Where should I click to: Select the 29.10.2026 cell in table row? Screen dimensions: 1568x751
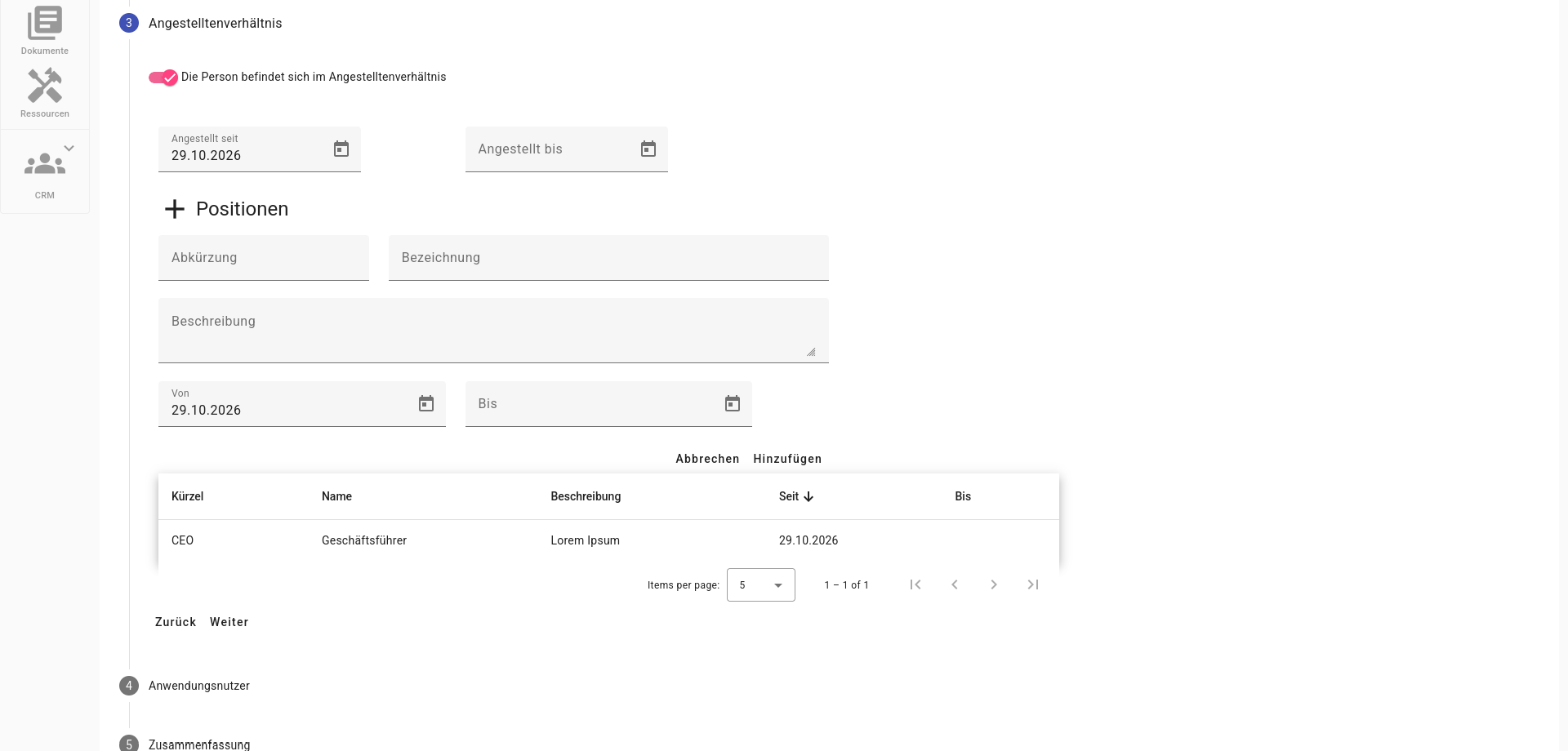click(808, 540)
